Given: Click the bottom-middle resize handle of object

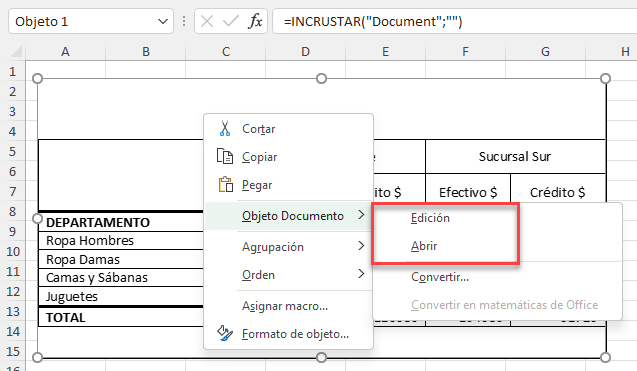Looking at the screenshot, I should [x=321, y=358].
